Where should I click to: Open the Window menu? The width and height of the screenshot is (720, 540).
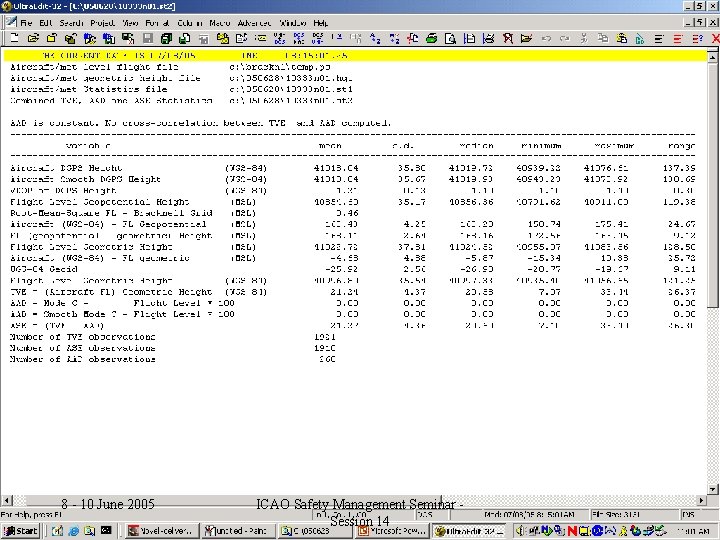292,22
